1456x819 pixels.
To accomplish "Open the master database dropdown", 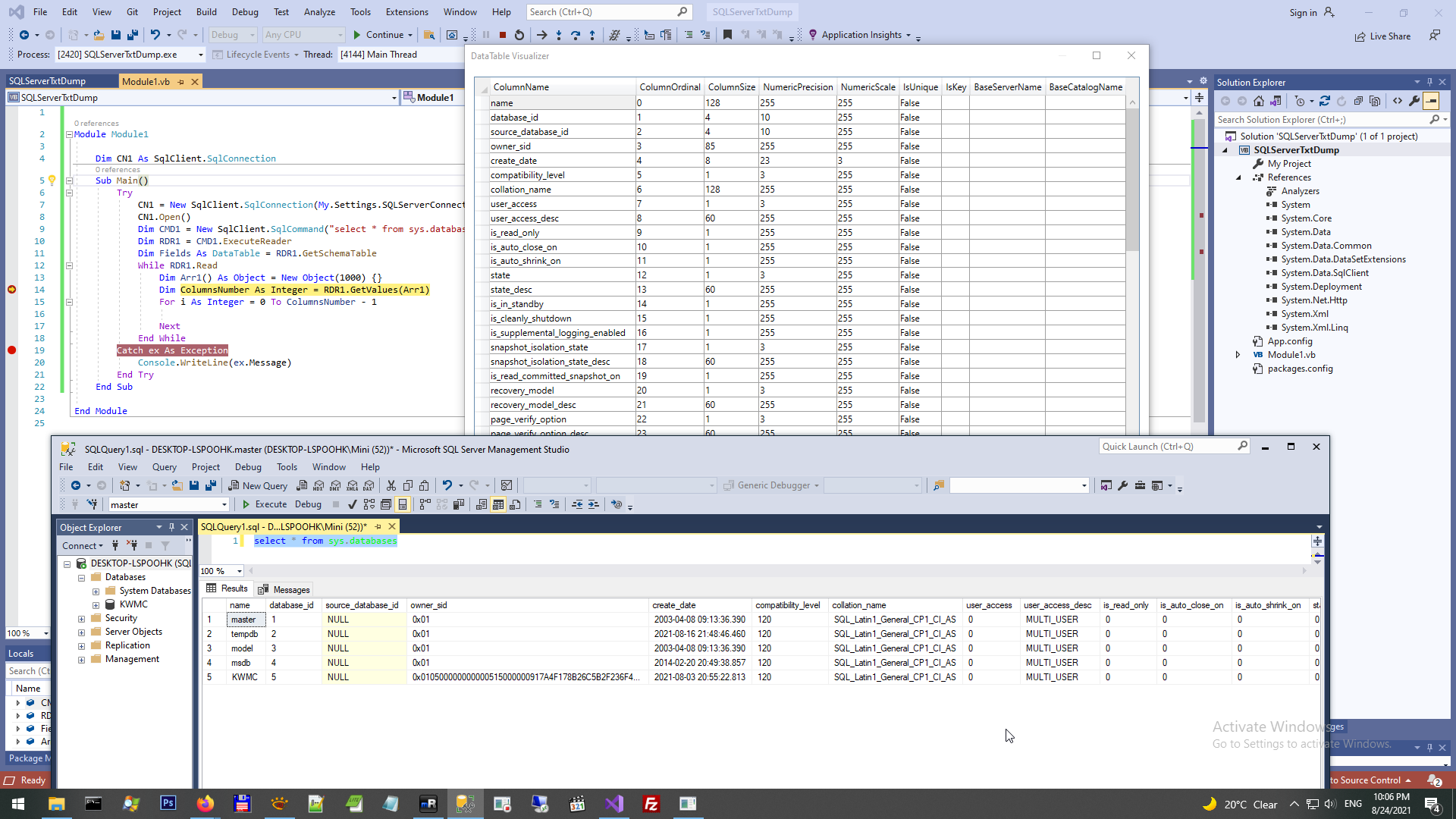I will click(224, 505).
